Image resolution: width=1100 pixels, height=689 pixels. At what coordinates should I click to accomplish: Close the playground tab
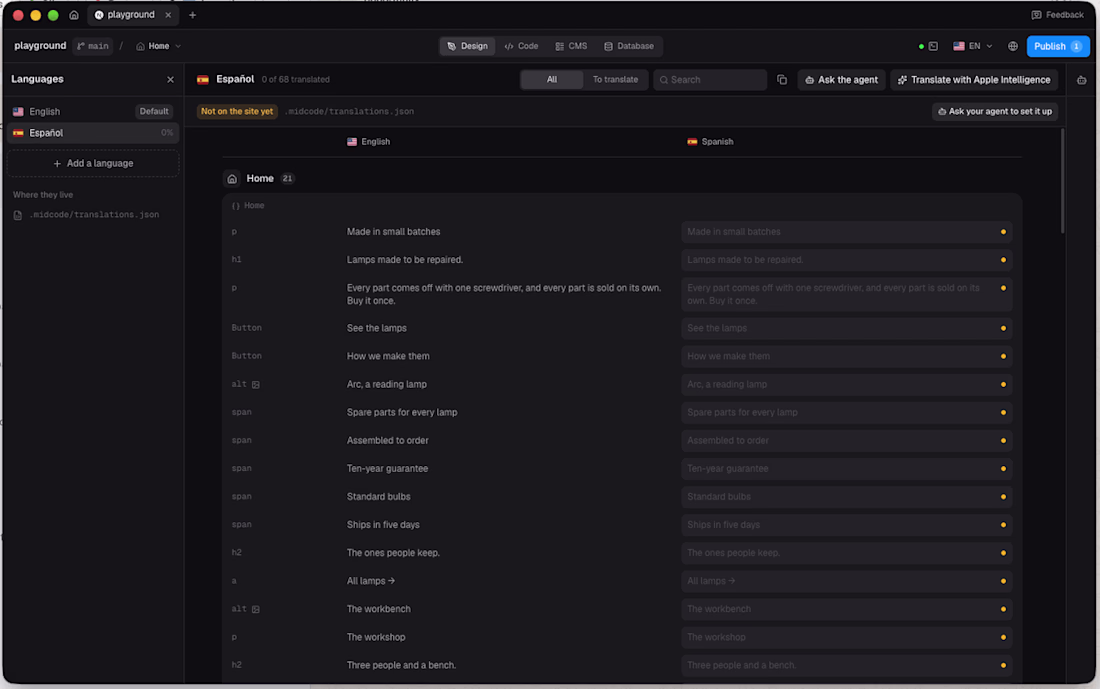click(168, 15)
